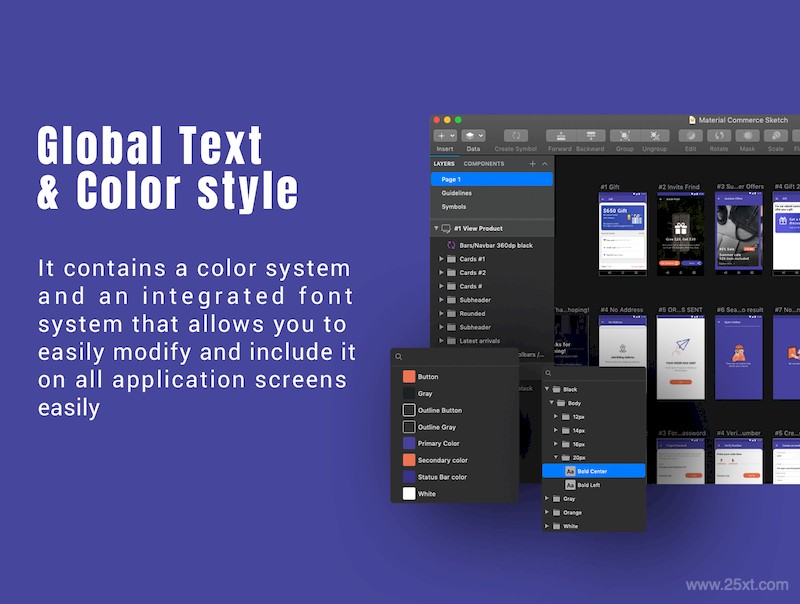Move the selection Forward with the toolbar icon
The width and height of the screenshot is (800, 604).
(561, 136)
